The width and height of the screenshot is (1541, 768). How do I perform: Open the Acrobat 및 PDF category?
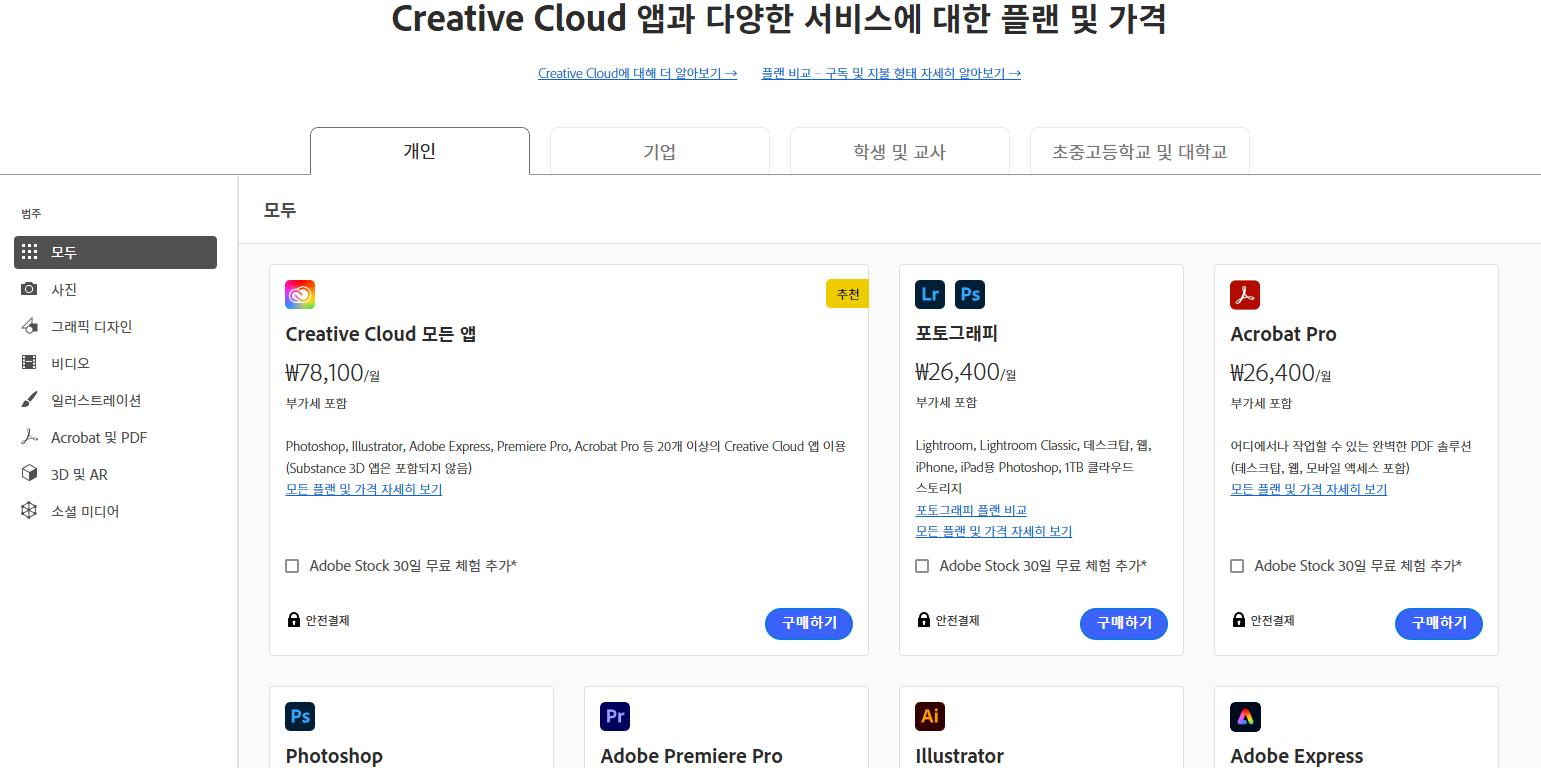point(115,437)
